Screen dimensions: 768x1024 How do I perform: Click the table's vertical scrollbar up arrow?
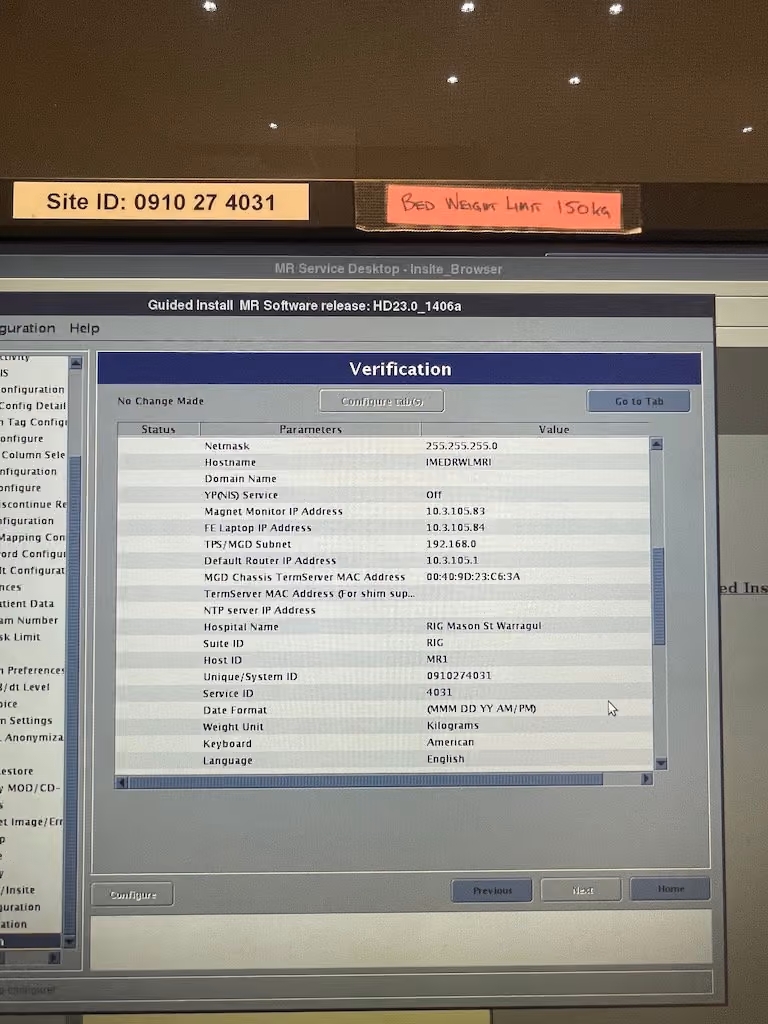pyautogui.click(x=657, y=444)
